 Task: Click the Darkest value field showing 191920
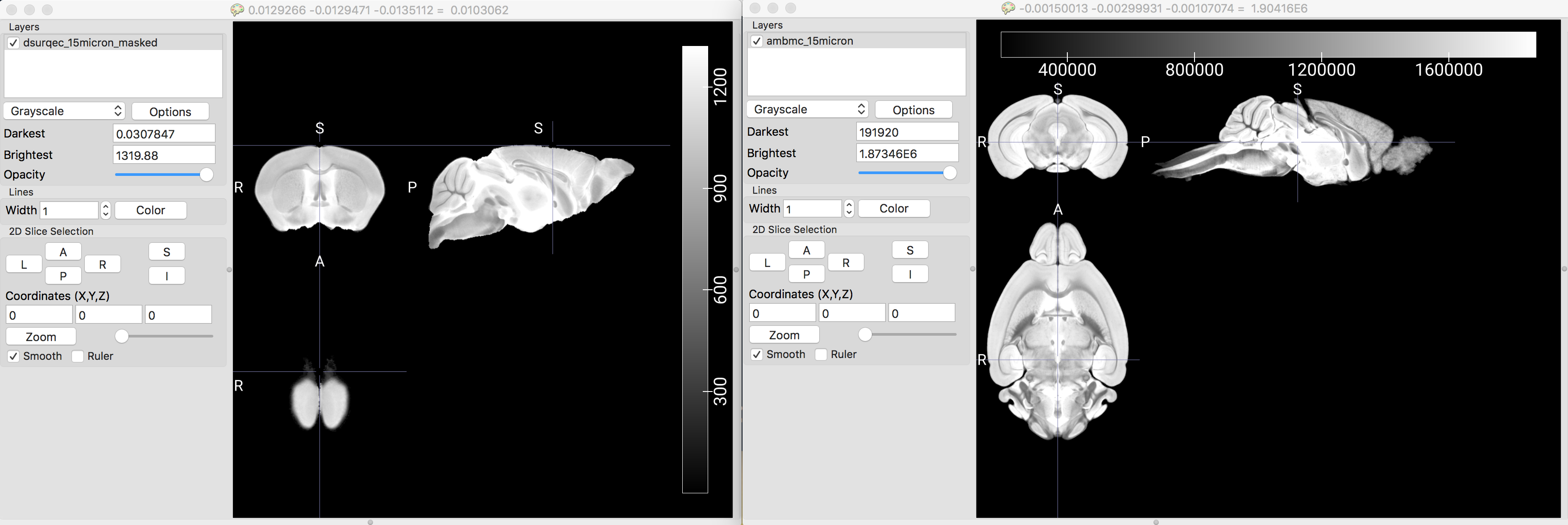(x=907, y=132)
